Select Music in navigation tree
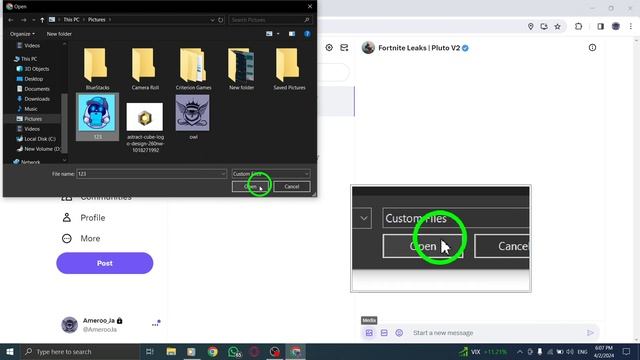The image size is (640, 360). pyautogui.click(x=27, y=109)
